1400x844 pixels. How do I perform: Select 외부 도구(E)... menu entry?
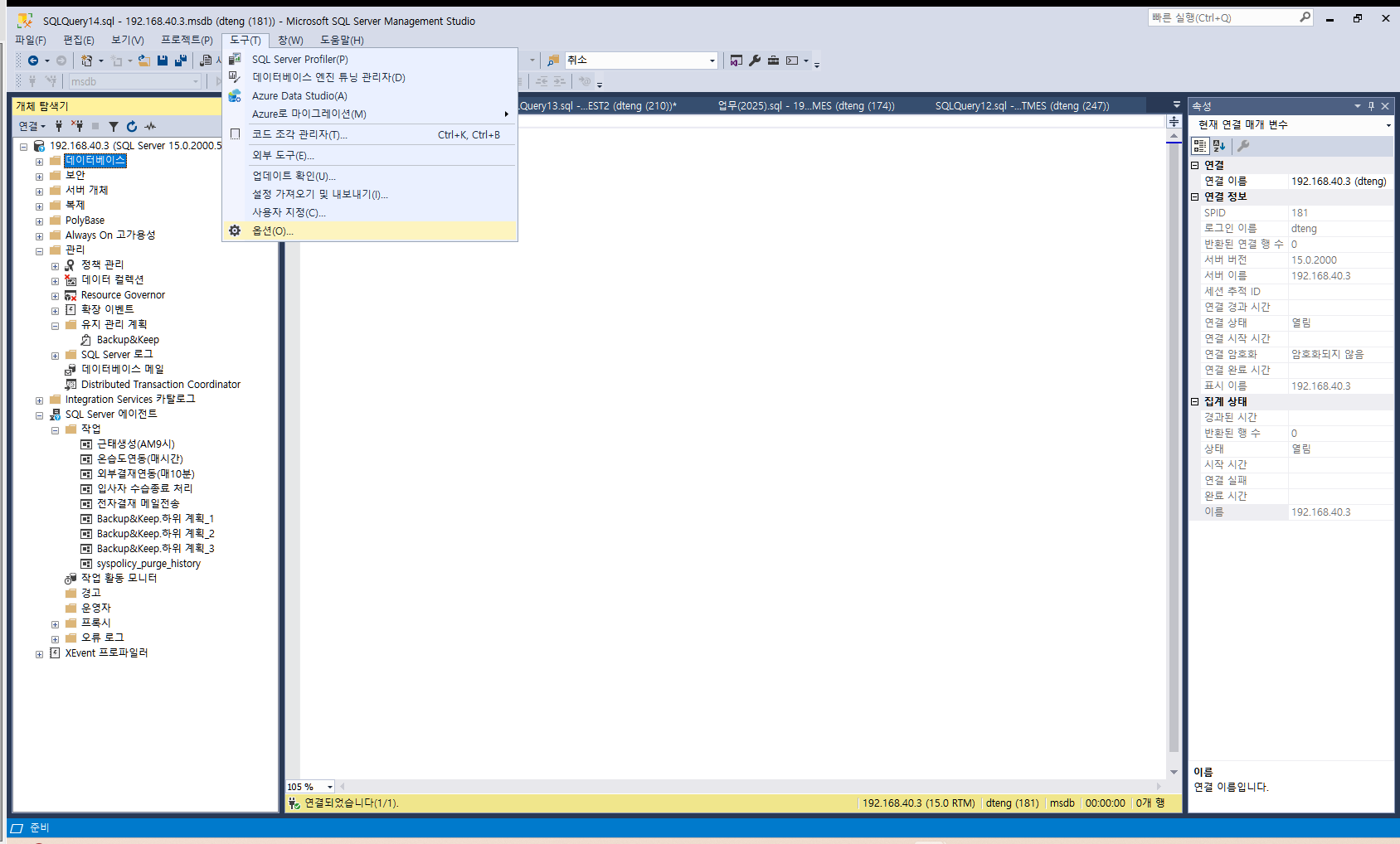tap(370, 155)
